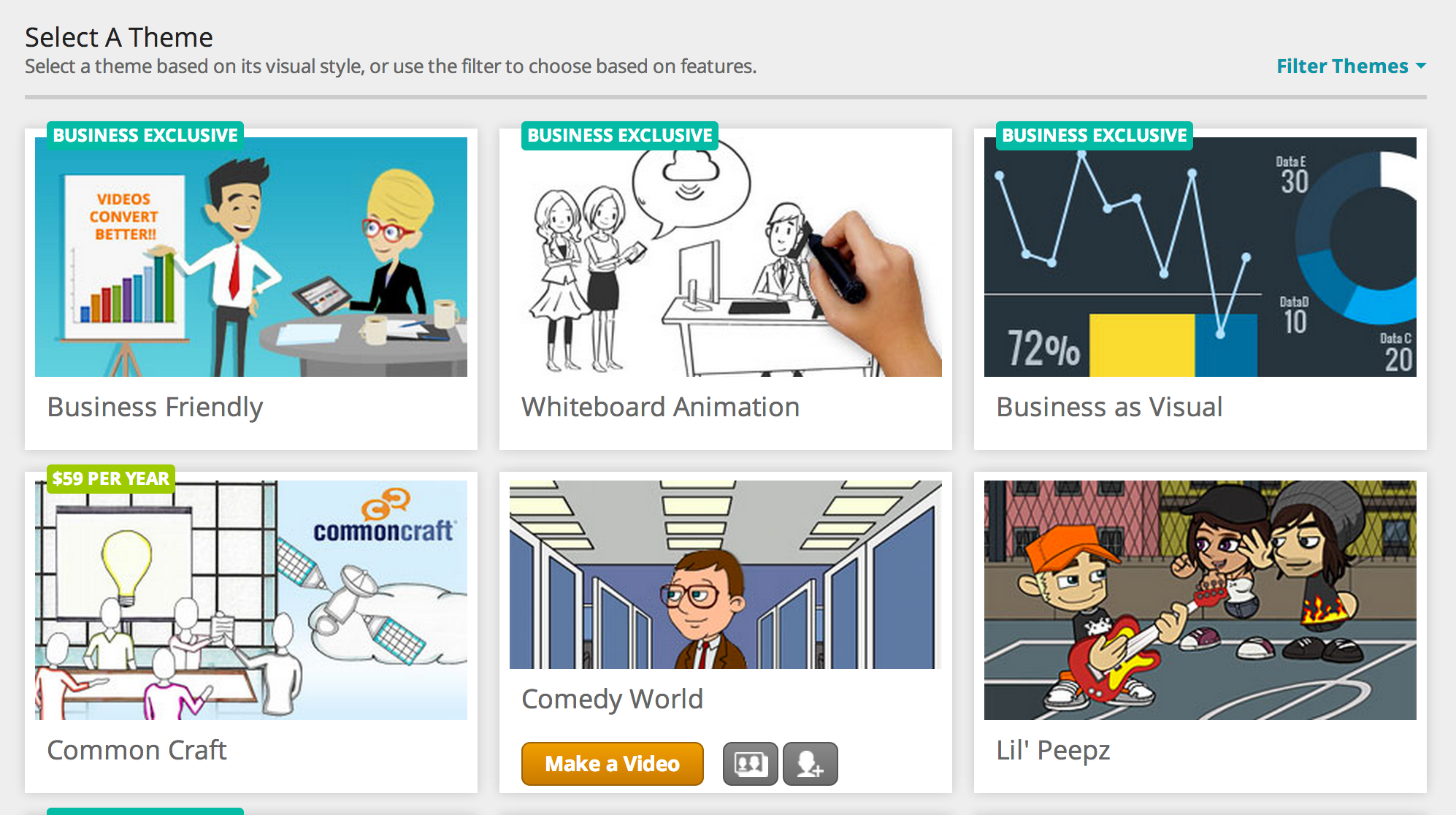The height and width of the screenshot is (815, 1456).
Task: Click the Lil' Peepz title text
Action: [x=1053, y=750]
